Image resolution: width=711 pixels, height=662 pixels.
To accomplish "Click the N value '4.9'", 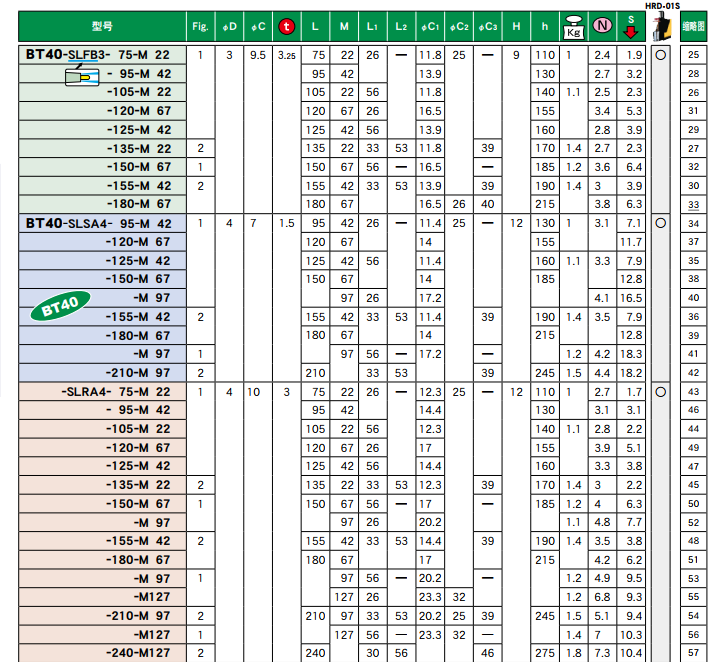I will tap(602, 579).
